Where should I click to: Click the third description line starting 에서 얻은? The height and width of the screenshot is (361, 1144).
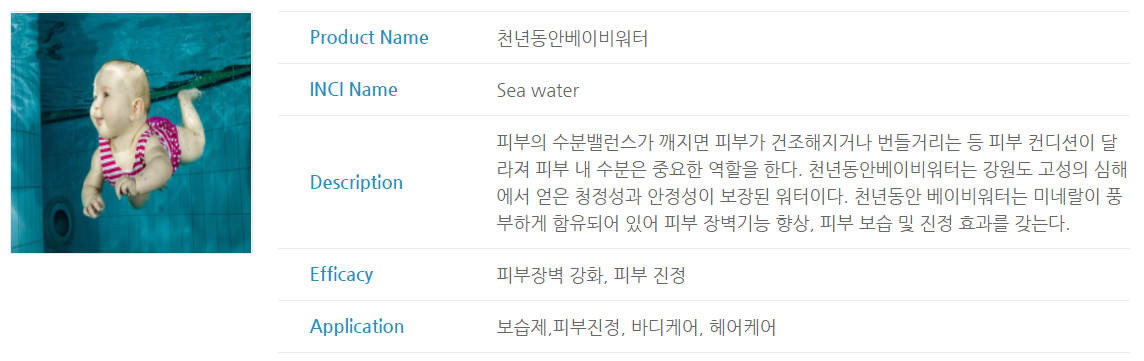812,195
